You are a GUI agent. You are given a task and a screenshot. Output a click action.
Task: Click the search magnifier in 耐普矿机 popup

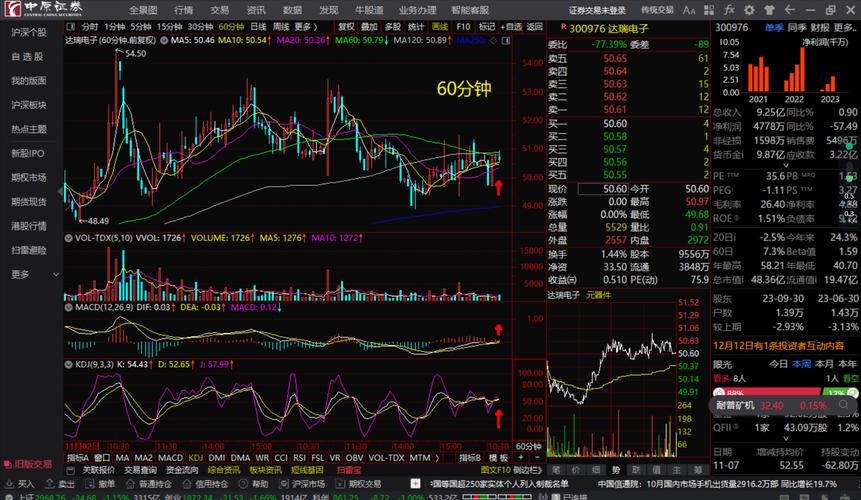843,405
